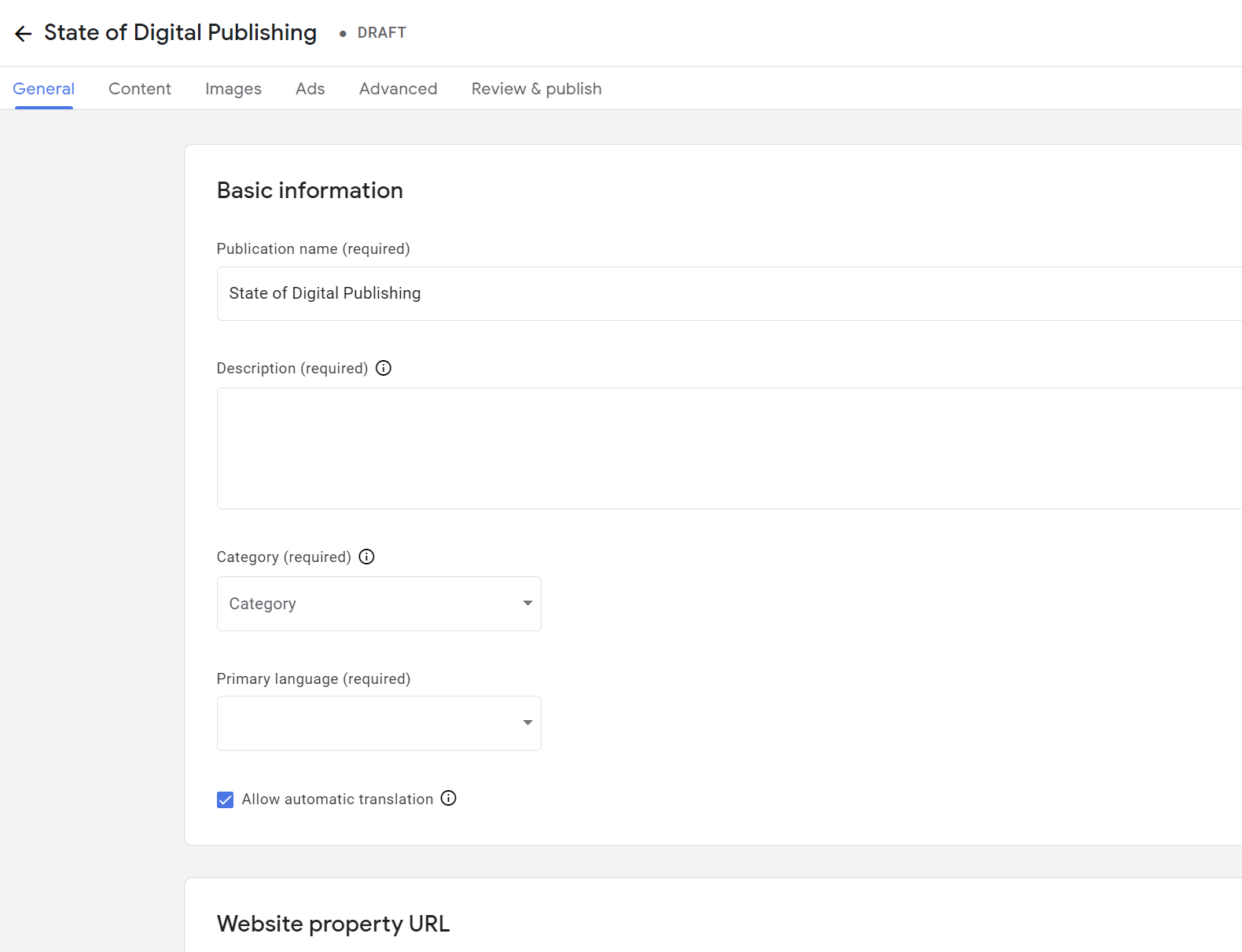Screen dimensions: 1242x952
Task: Select the Ads tab
Action: (310, 89)
